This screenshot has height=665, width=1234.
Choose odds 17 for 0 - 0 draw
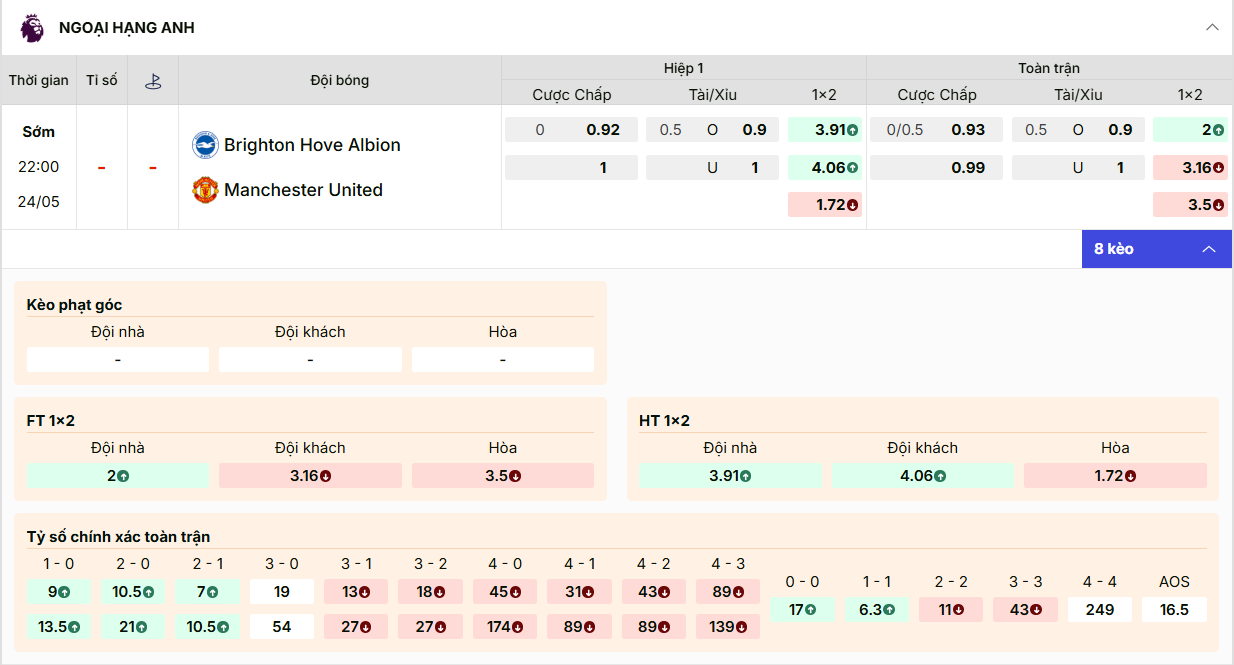click(802, 609)
